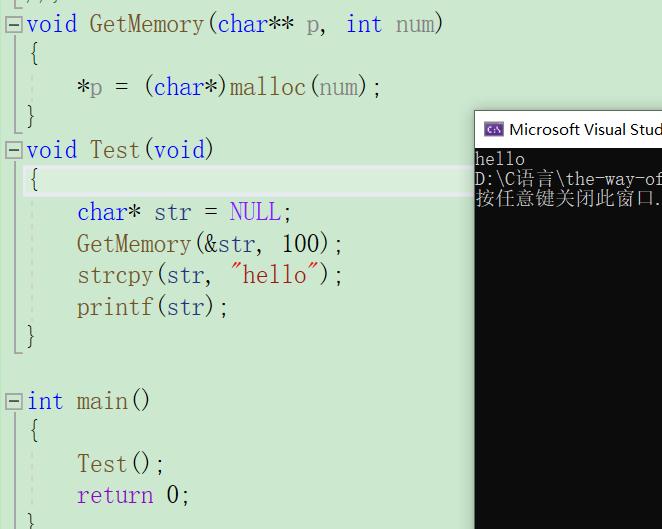Collapse the GetMemory function block
Screen dimensions: 662x529
coord(14,25)
